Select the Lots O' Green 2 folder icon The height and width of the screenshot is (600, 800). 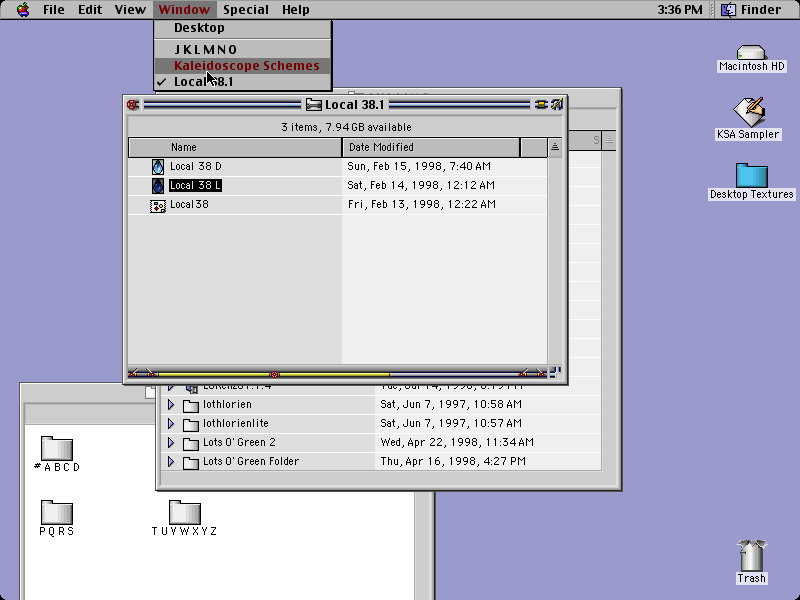pyautogui.click(x=191, y=443)
